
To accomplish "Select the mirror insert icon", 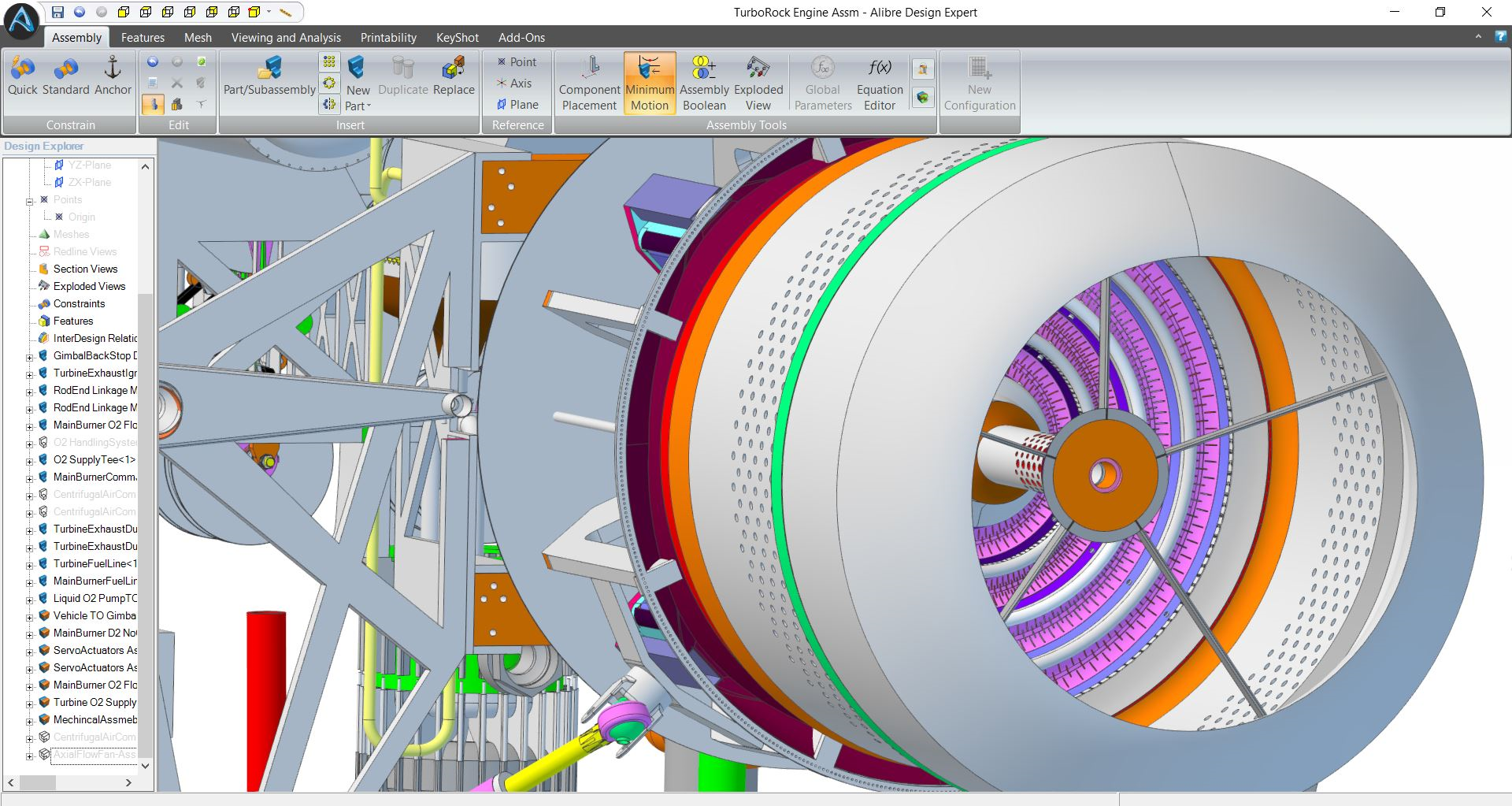I will 329,104.
